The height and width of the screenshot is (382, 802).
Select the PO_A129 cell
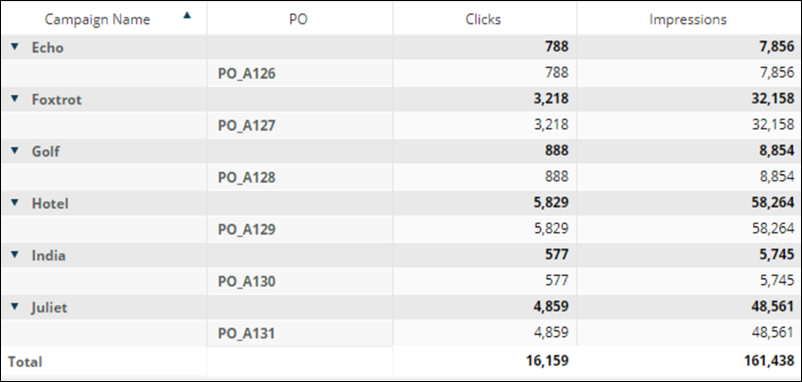tap(247, 229)
